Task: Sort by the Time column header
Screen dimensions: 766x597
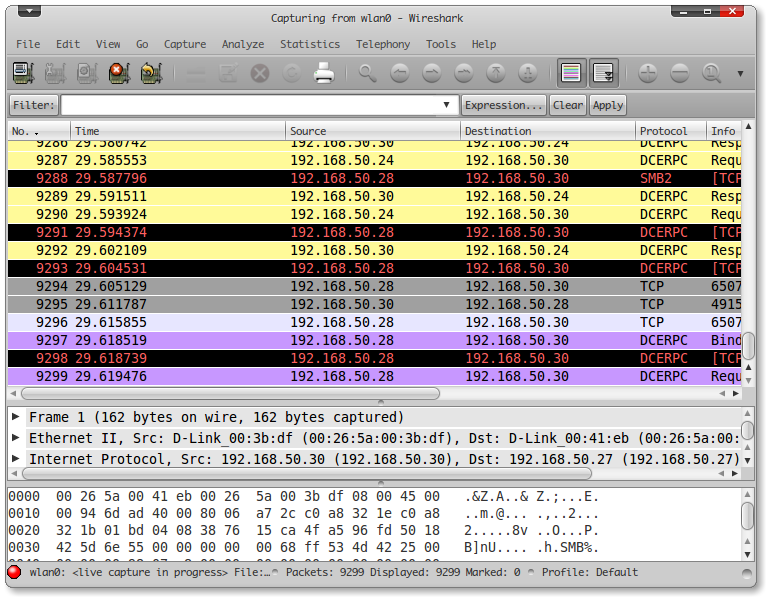Action: (178, 131)
